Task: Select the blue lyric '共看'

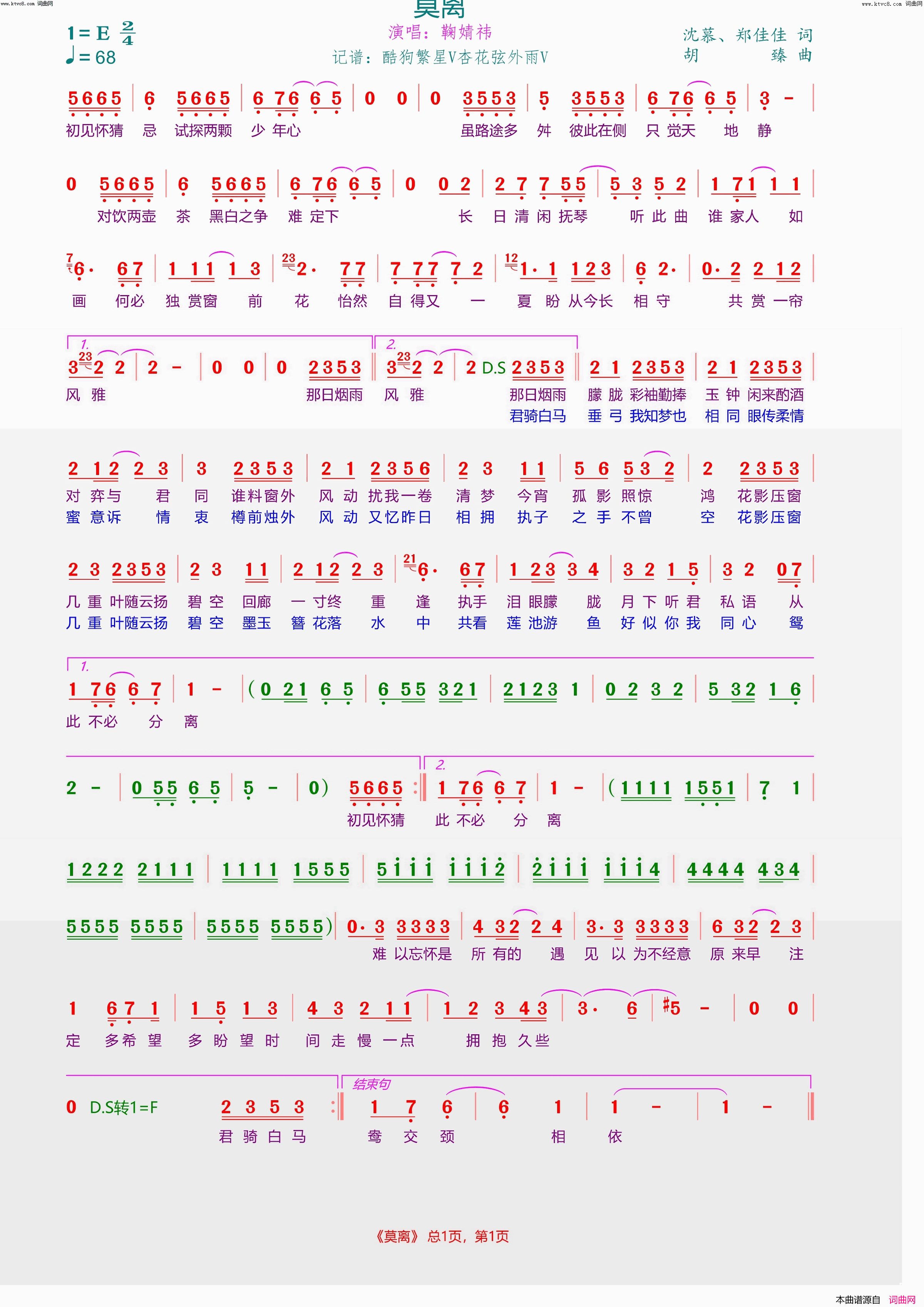Action: 472,623
